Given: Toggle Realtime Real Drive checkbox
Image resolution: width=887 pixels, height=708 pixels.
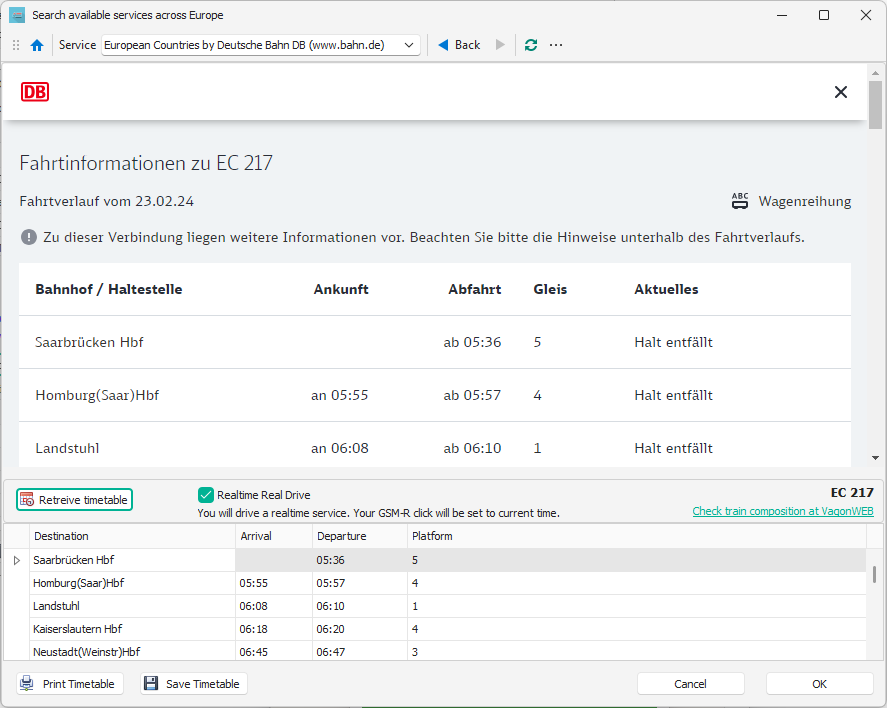Looking at the screenshot, I should coord(205,495).
